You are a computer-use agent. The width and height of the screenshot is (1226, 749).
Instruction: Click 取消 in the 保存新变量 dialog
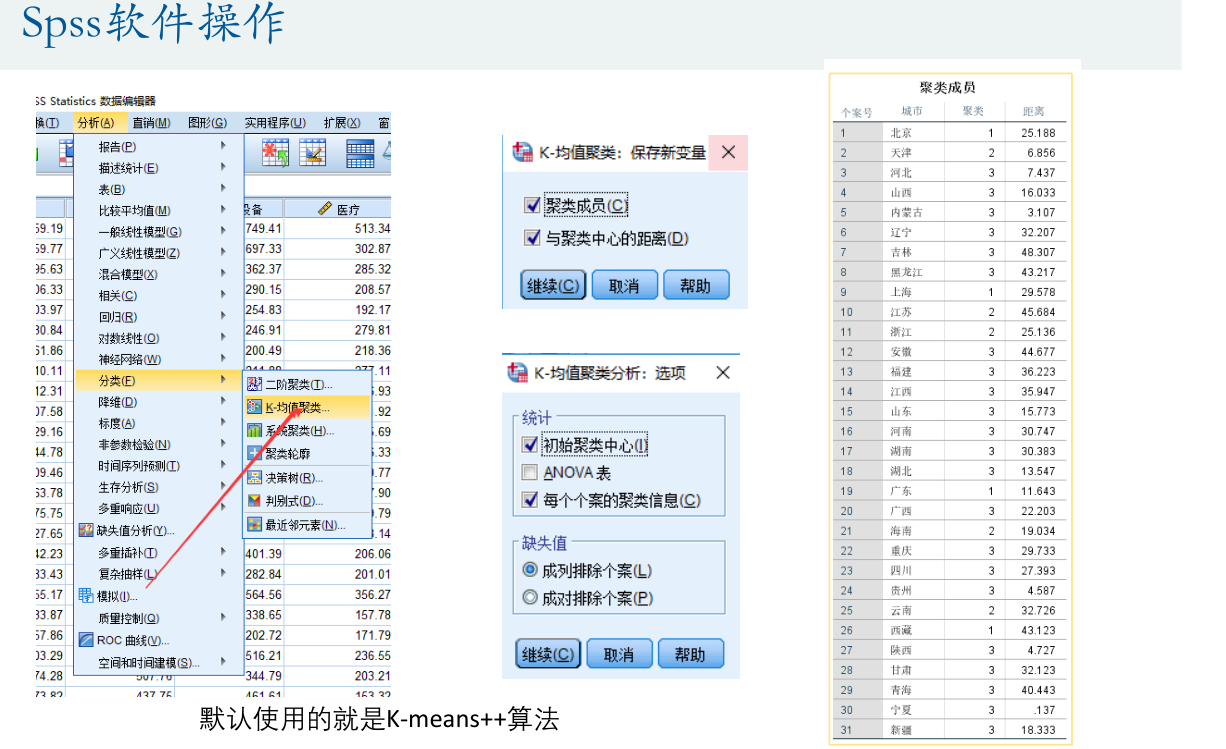624,285
